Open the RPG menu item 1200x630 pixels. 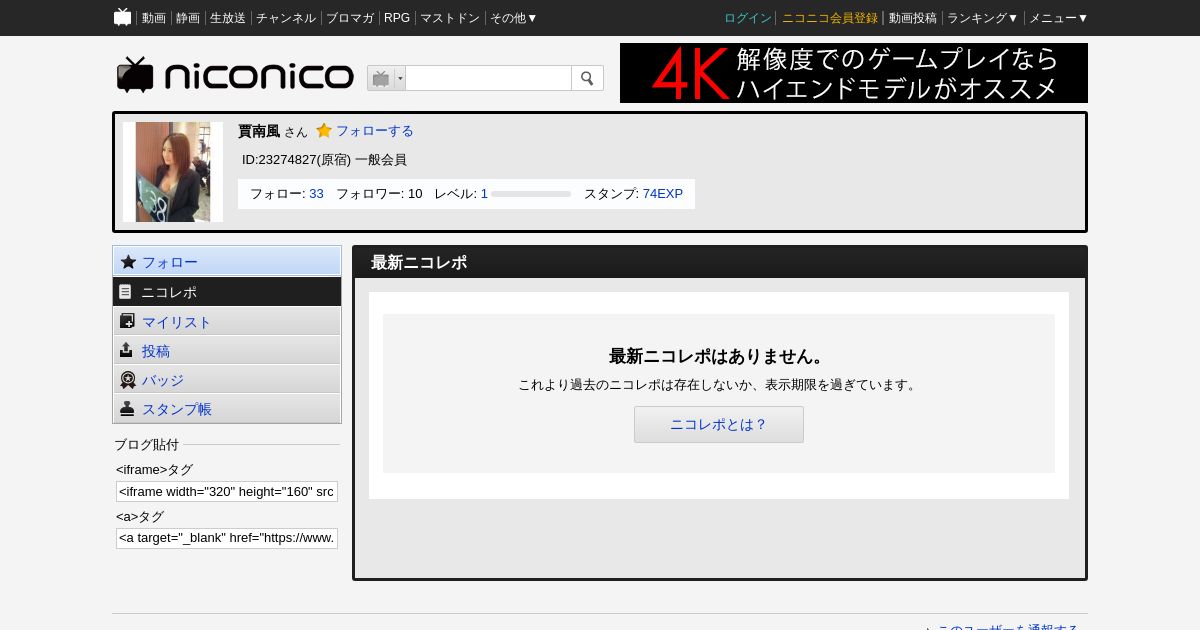click(397, 18)
